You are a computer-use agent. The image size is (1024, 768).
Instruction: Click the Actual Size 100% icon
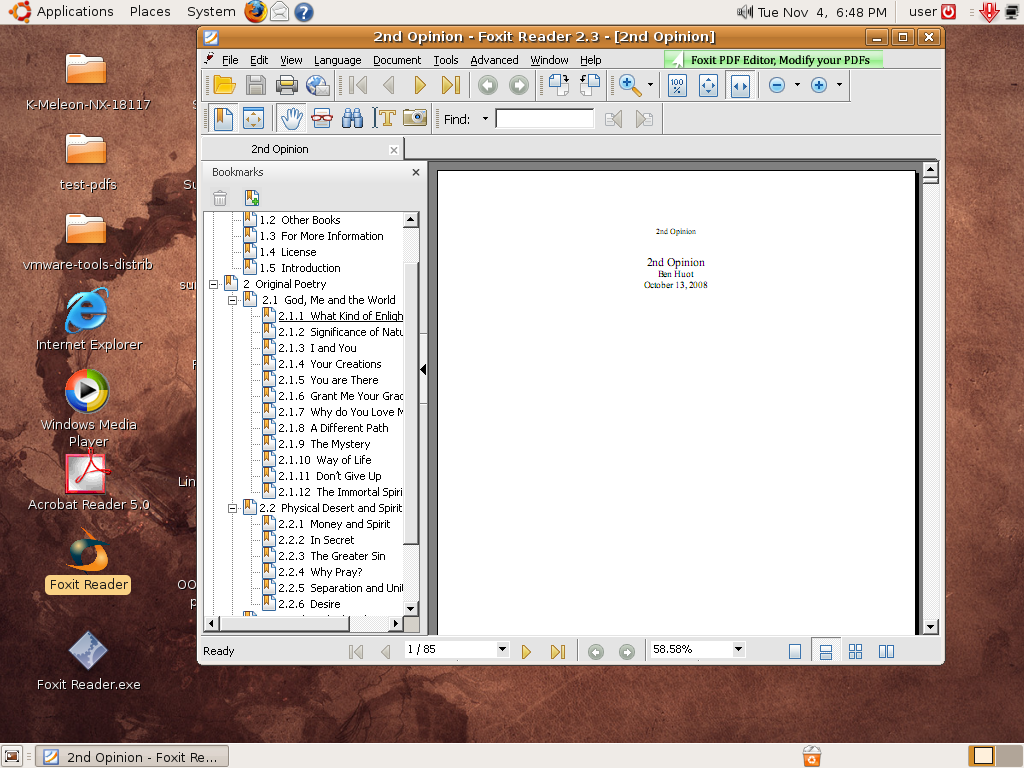click(x=676, y=85)
